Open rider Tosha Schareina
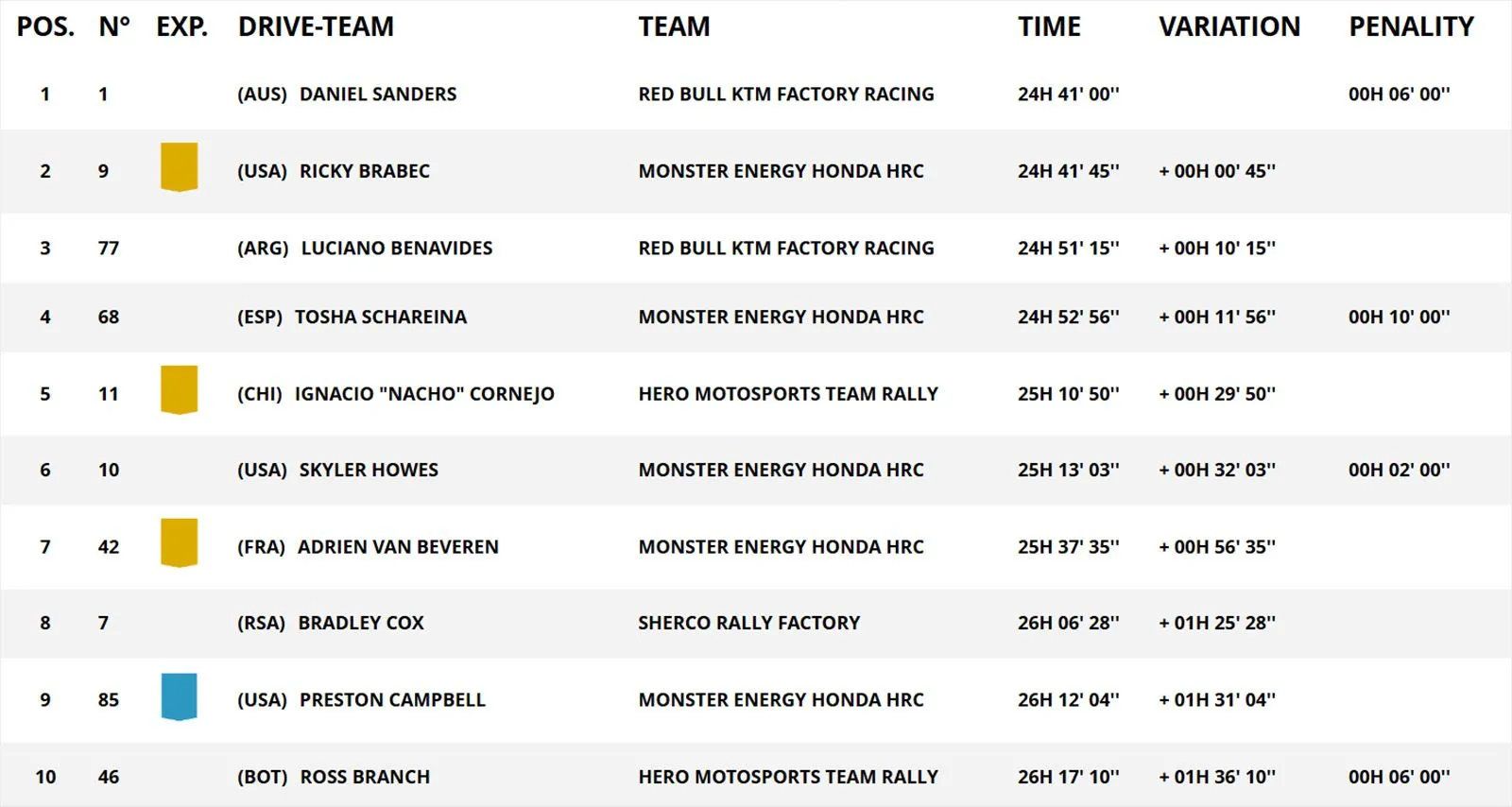1512x807 pixels. [380, 318]
